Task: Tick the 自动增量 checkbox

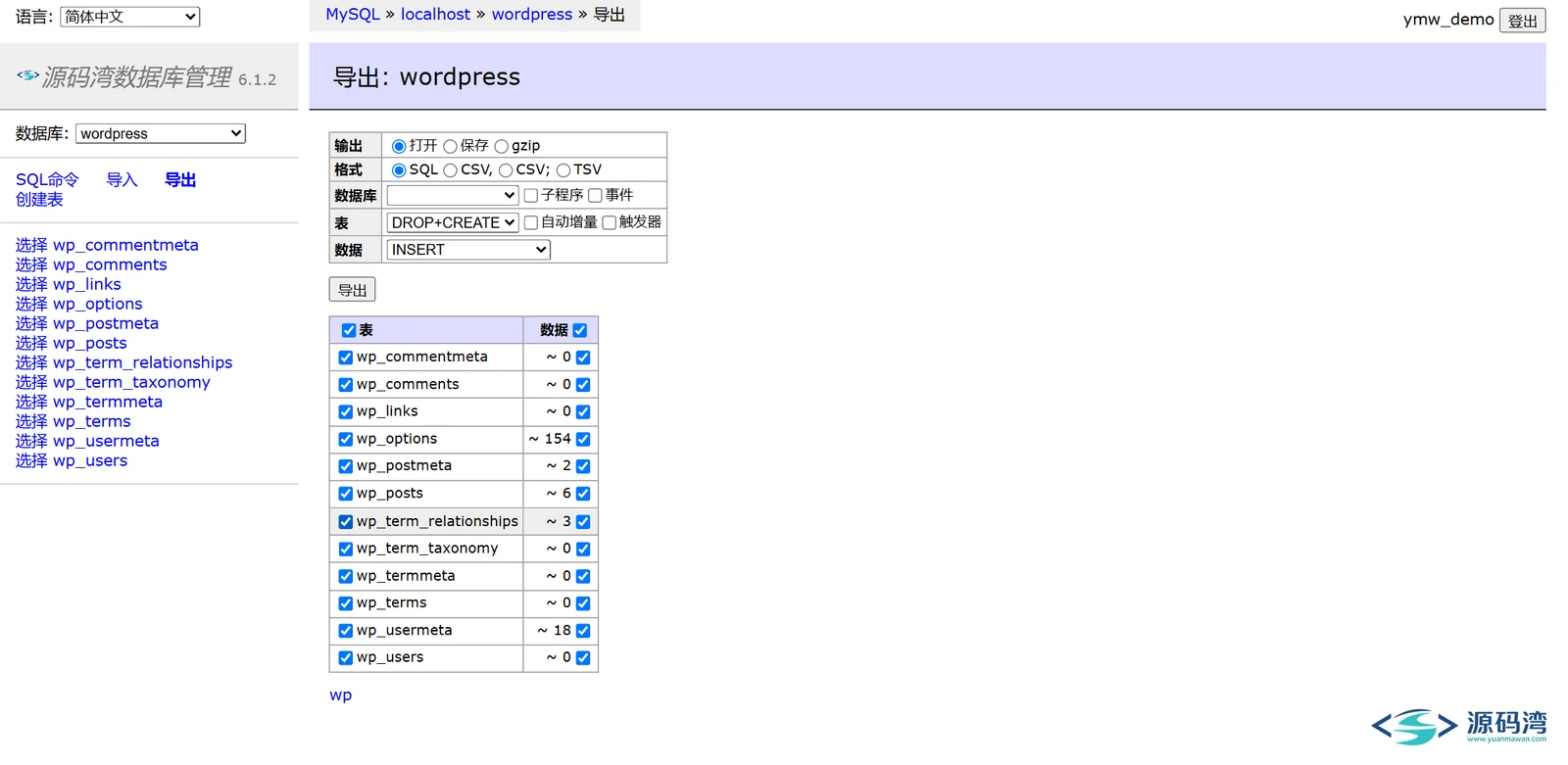Action: click(x=530, y=222)
